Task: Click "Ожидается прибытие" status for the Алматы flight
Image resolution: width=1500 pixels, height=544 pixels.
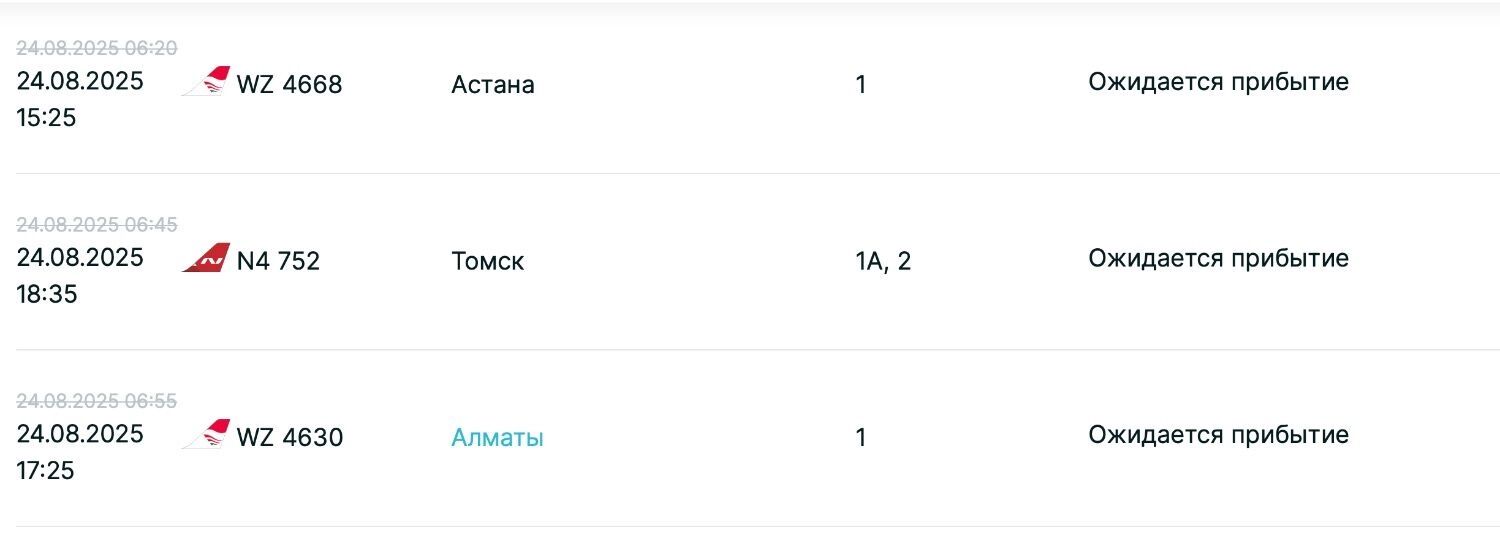Action: 1218,435
